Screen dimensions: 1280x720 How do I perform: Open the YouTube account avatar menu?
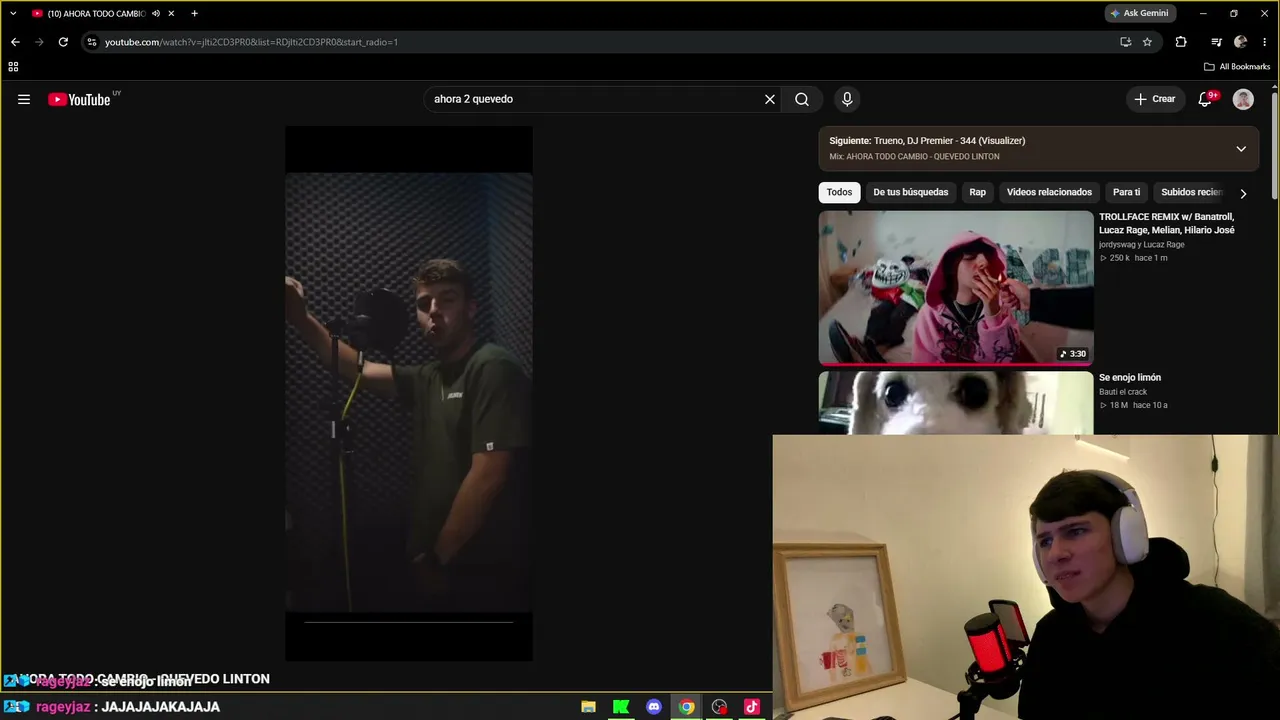[x=1243, y=99]
